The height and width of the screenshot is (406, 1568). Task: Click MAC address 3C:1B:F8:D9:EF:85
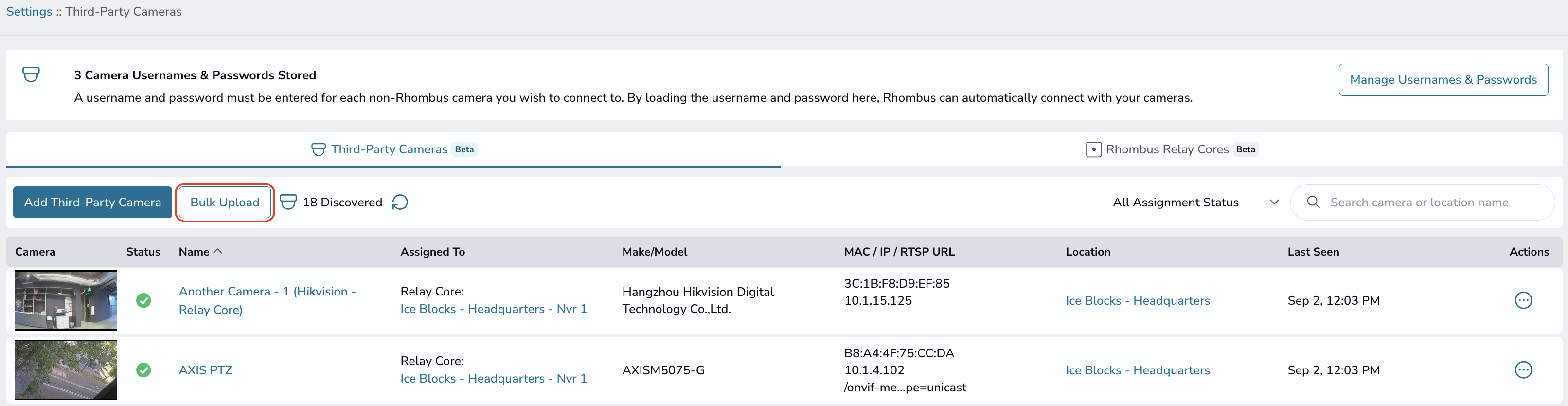[897, 283]
